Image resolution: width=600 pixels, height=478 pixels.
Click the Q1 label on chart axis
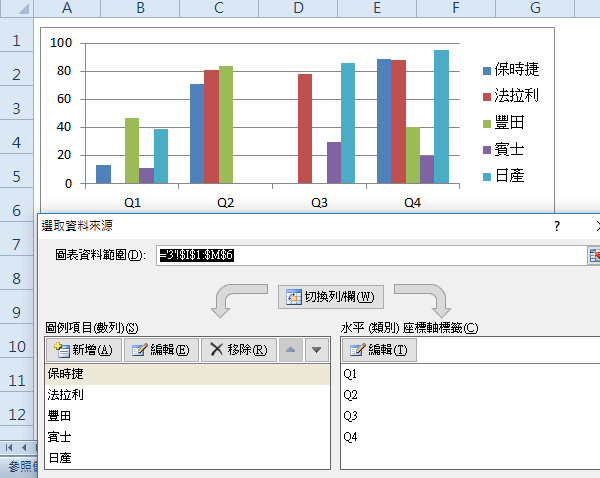click(x=132, y=202)
